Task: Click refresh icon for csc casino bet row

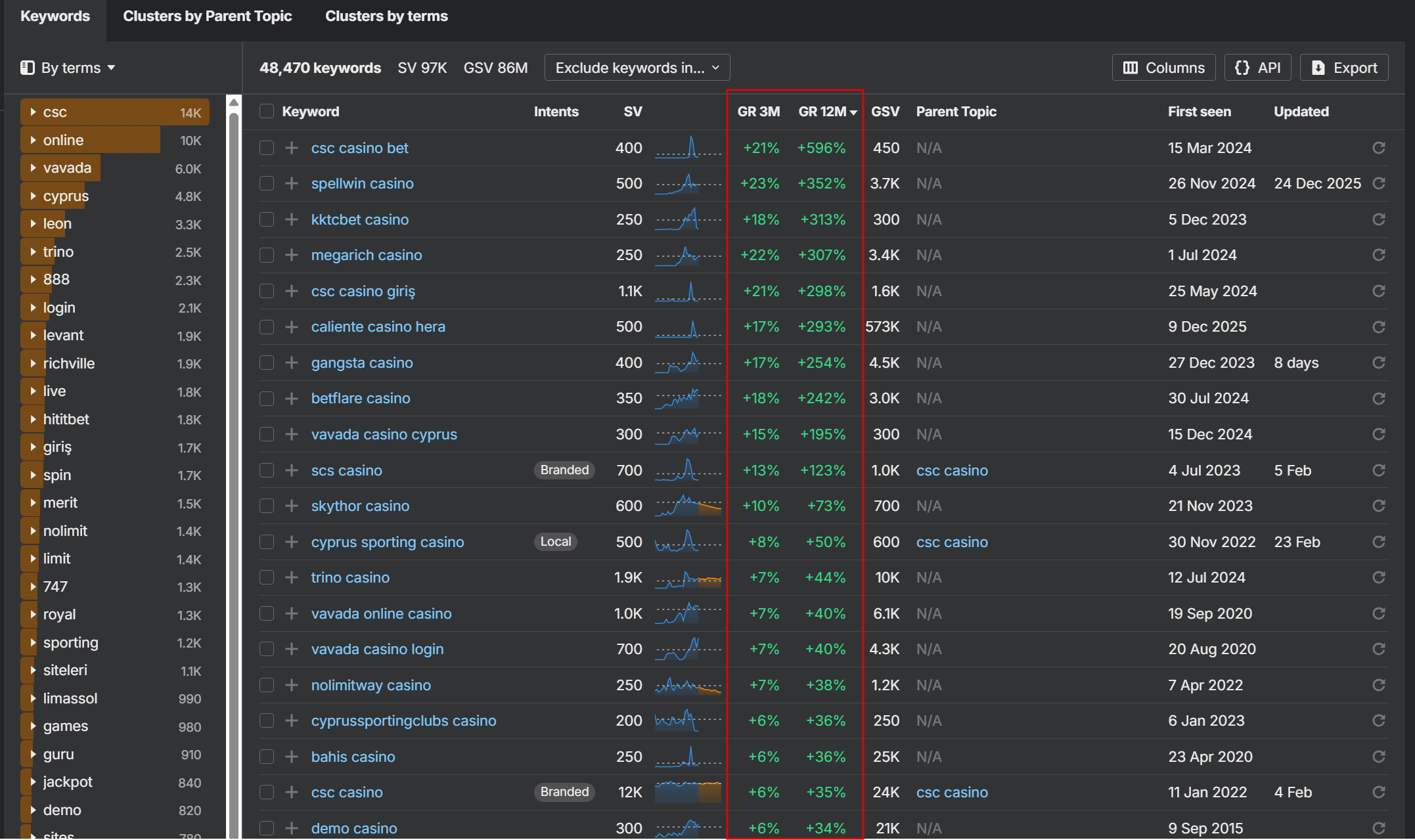Action: 1378,148
